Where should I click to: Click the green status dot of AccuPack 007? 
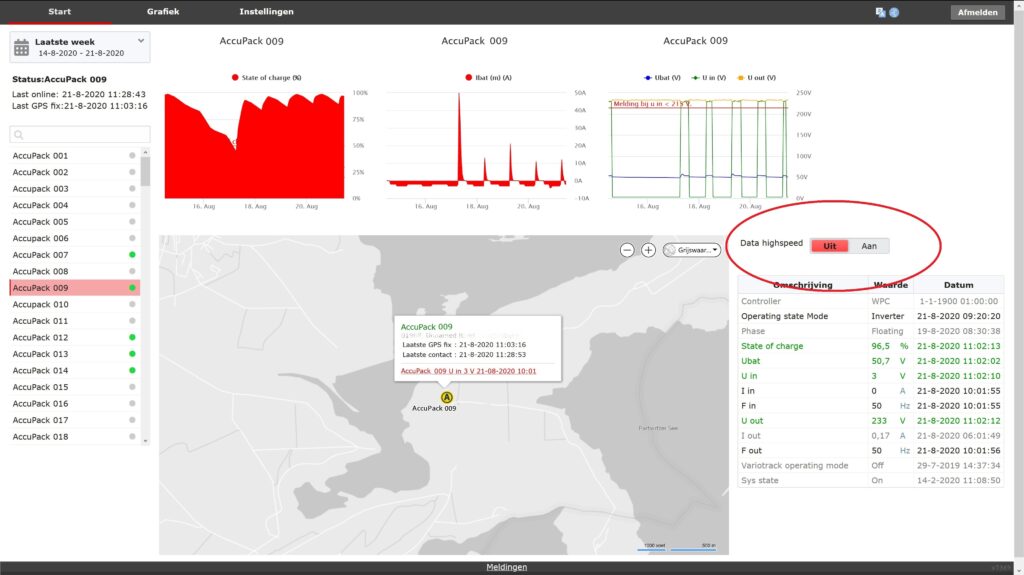132,255
